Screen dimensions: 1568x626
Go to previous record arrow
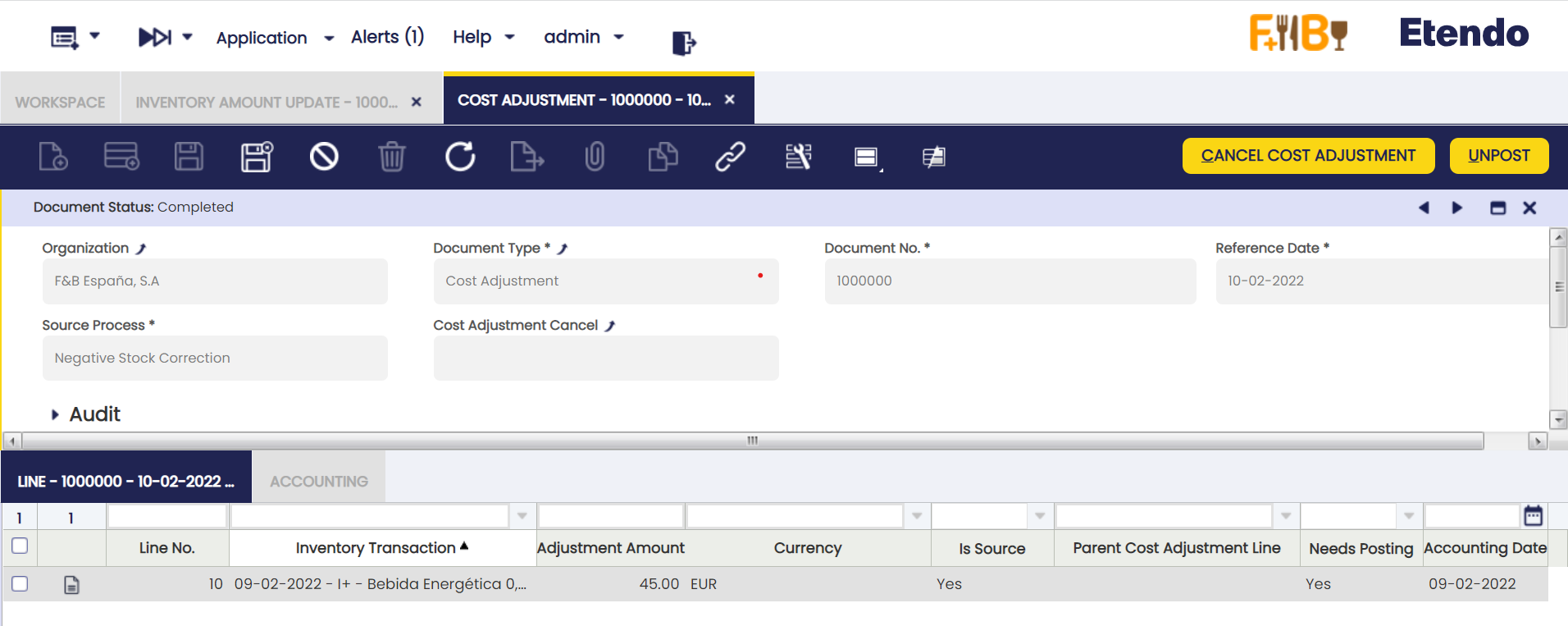click(x=1424, y=208)
